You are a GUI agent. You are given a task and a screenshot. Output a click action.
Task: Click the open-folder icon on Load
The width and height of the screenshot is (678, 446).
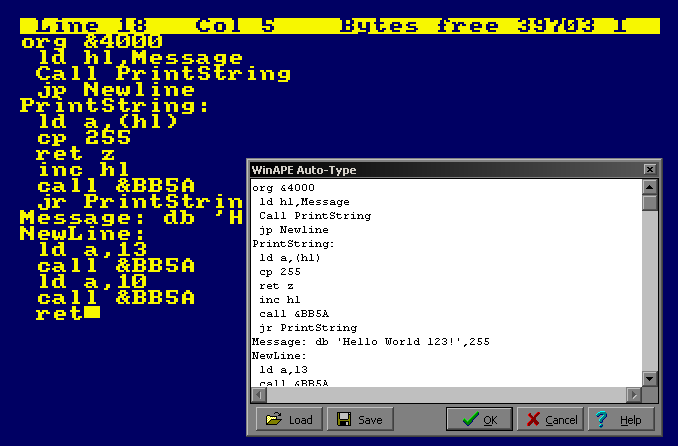[273, 419]
